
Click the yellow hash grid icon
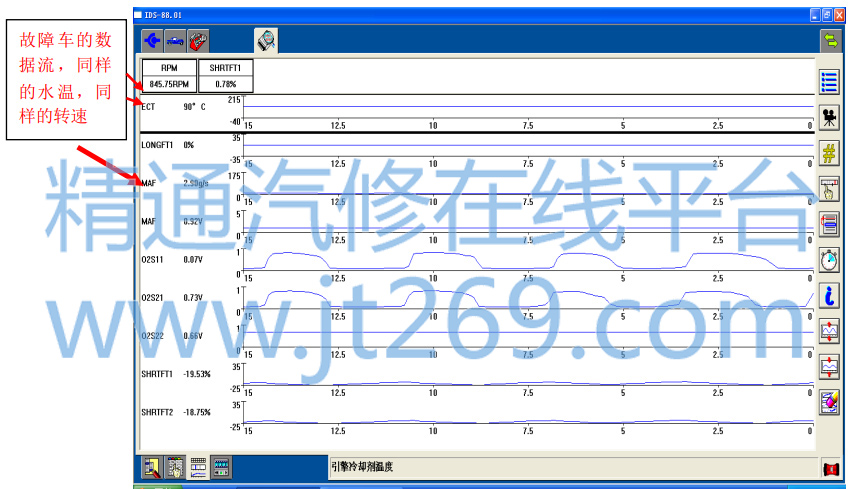pyautogui.click(x=829, y=153)
